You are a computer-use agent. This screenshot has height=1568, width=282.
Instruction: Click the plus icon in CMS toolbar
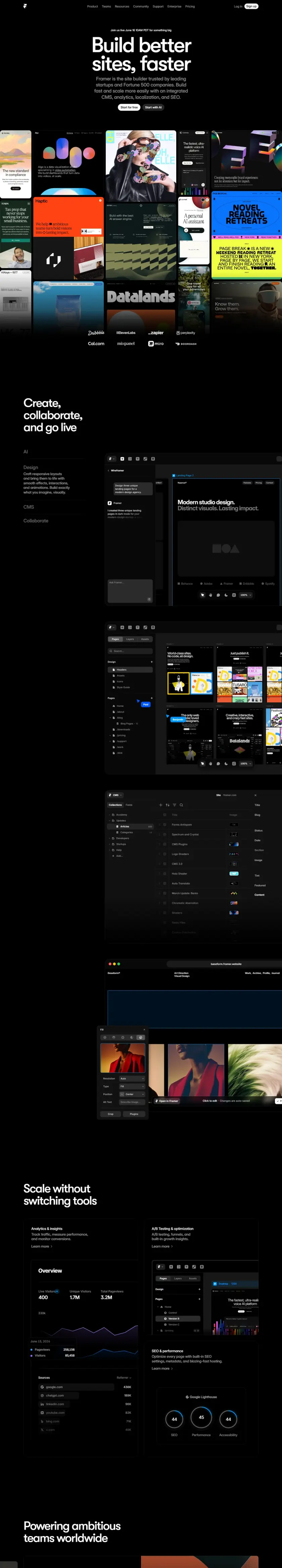pos(160,805)
